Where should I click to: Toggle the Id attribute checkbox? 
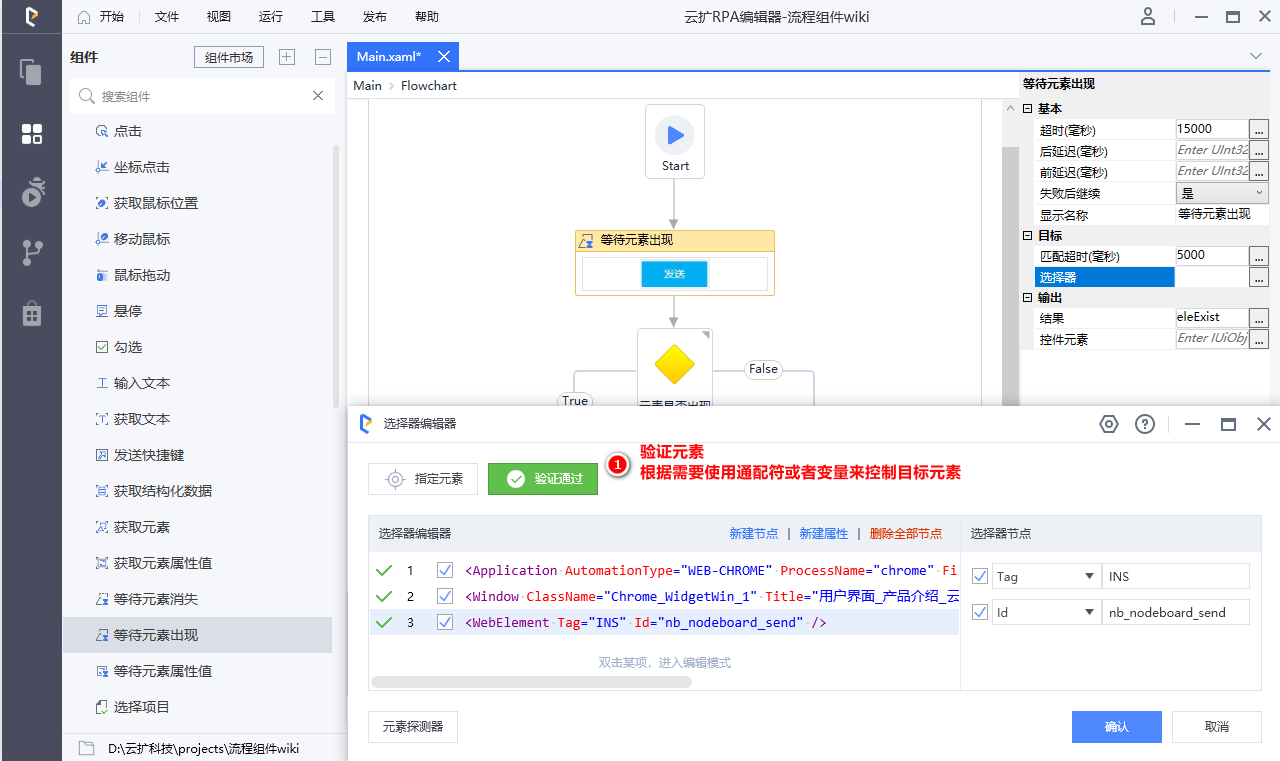(x=979, y=612)
